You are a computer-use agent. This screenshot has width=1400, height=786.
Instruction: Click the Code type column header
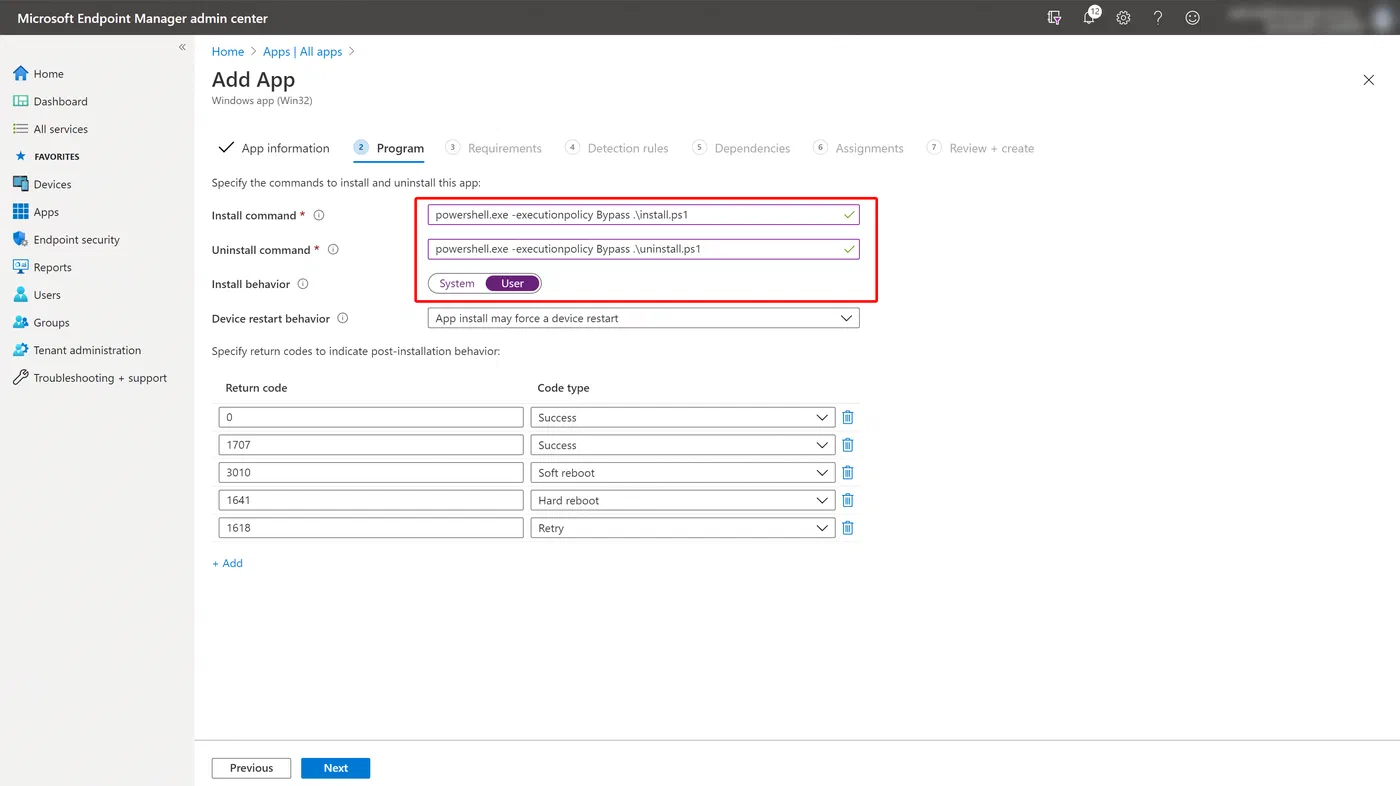(564, 388)
